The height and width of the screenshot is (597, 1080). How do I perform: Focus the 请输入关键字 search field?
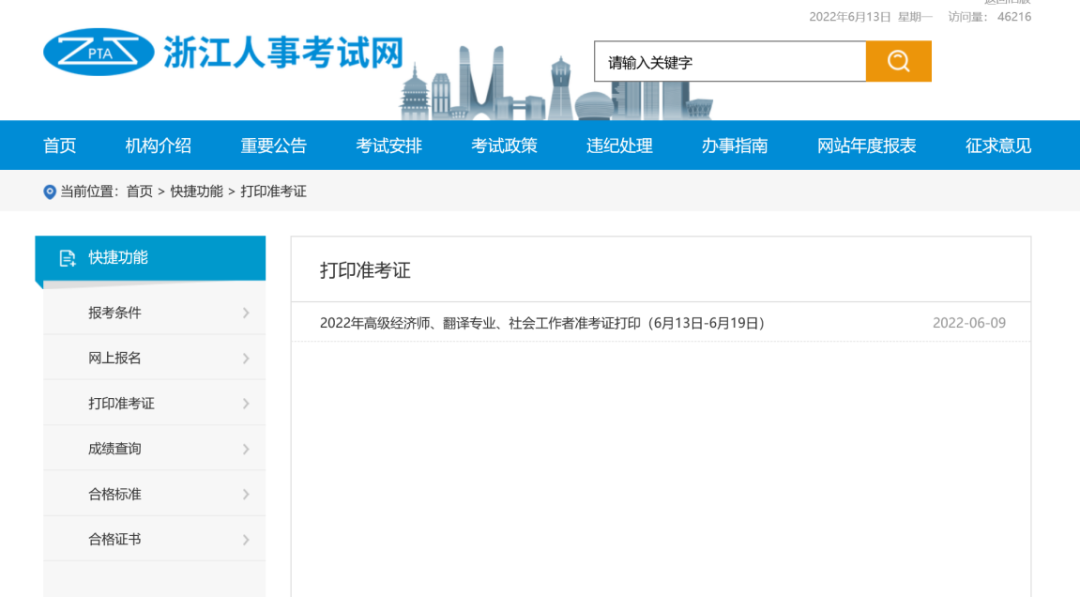[x=730, y=62]
